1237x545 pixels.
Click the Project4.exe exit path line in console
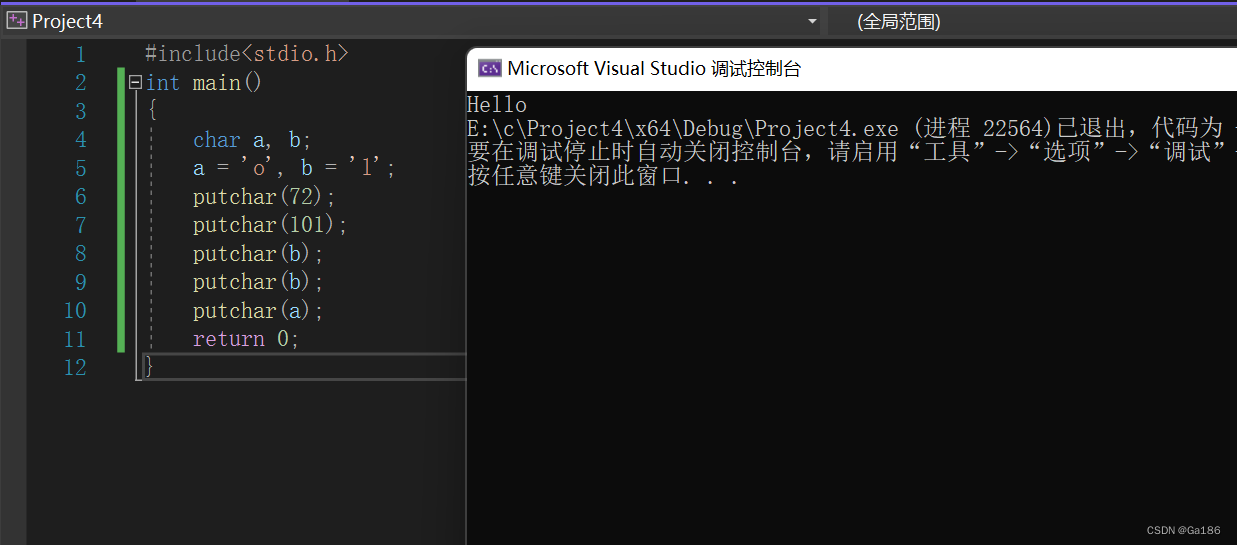852,128
